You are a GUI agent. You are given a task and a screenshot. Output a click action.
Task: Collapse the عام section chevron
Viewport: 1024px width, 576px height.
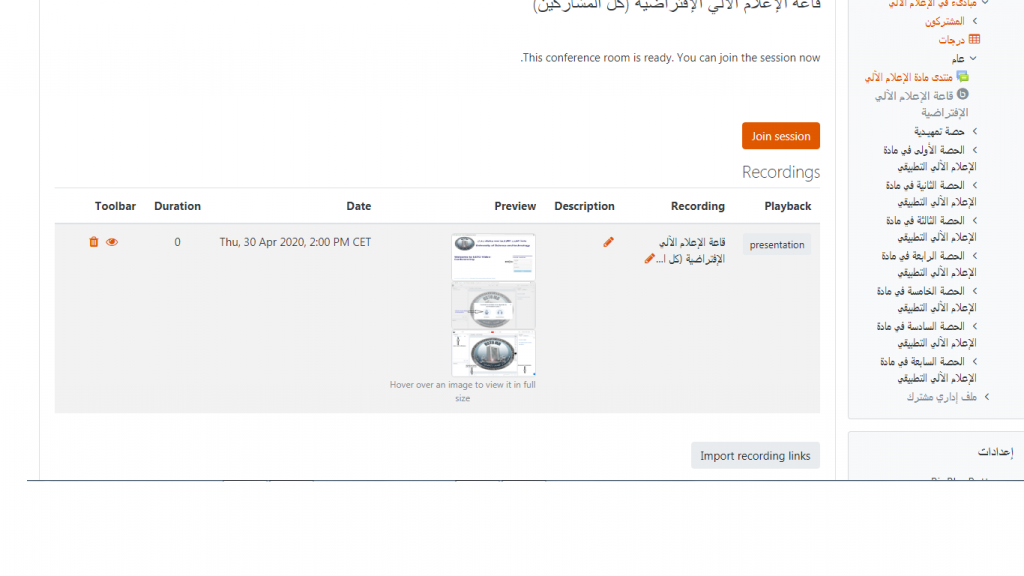tap(973, 58)
